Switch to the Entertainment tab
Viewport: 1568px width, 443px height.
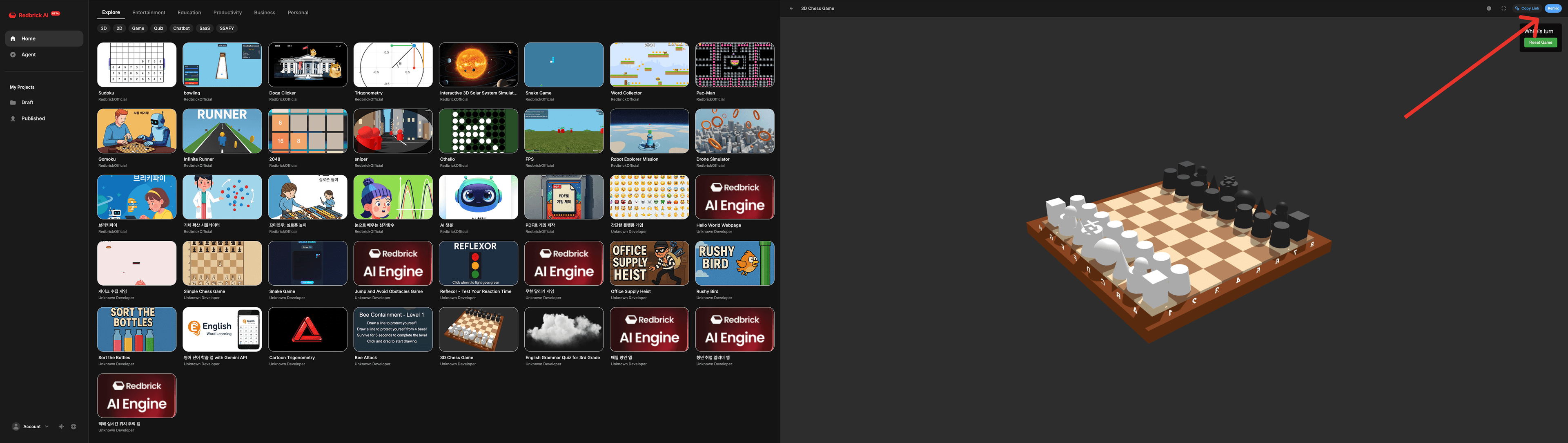(x=149, y=12)
